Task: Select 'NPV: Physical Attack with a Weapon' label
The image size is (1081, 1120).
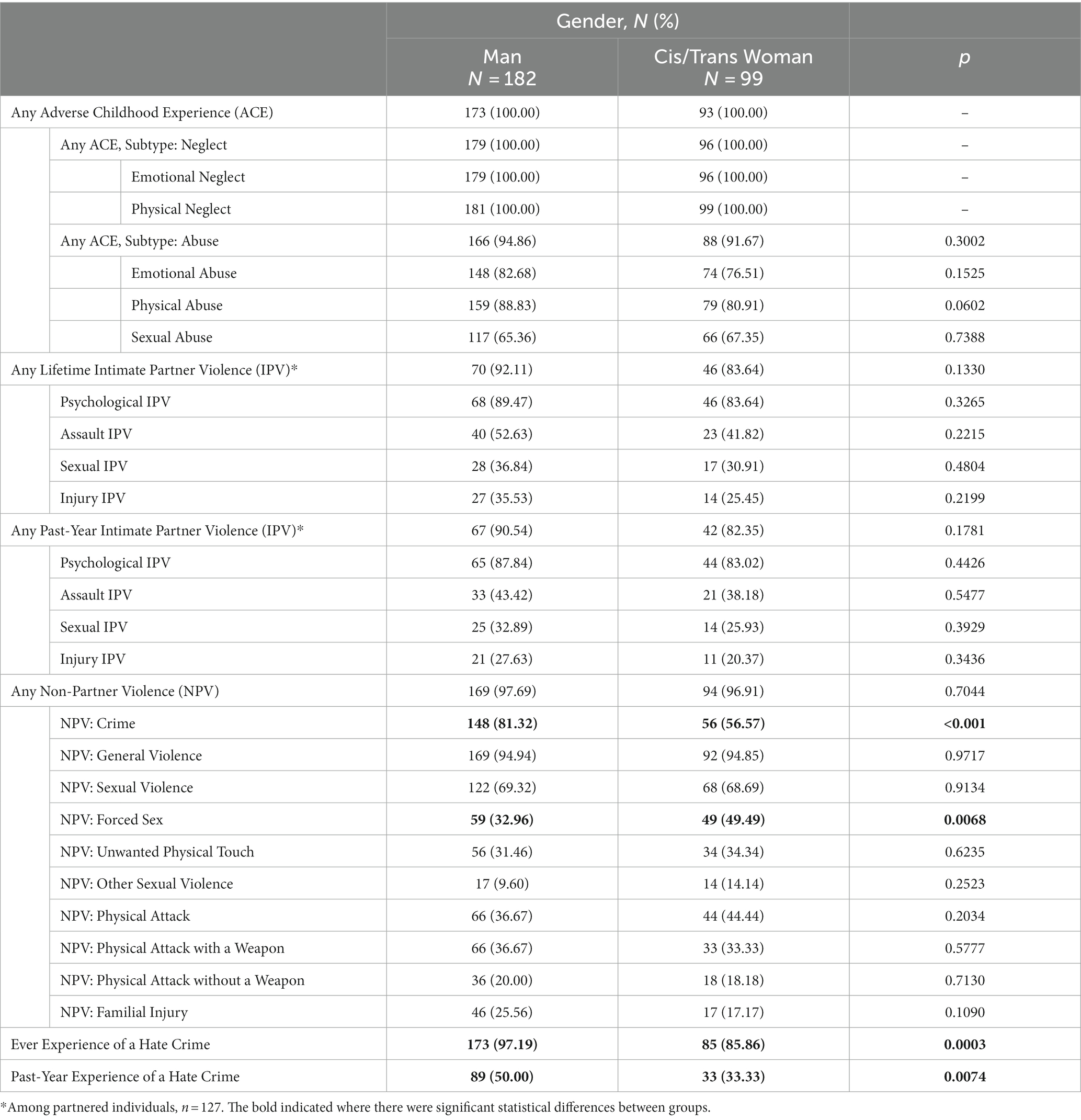Action: click(x=172, y=948)
